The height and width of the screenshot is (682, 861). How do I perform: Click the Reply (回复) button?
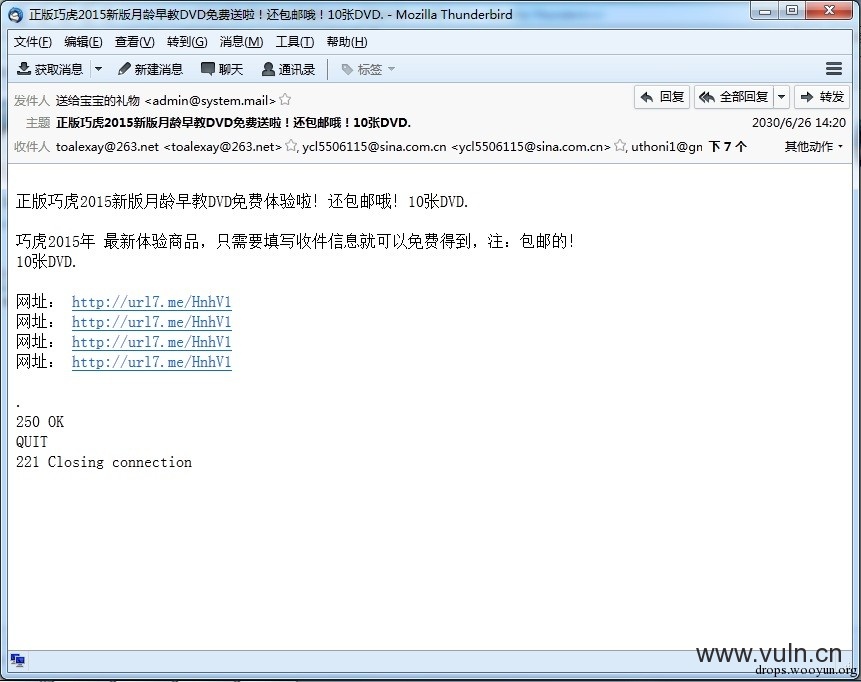[x=662, y=97]
